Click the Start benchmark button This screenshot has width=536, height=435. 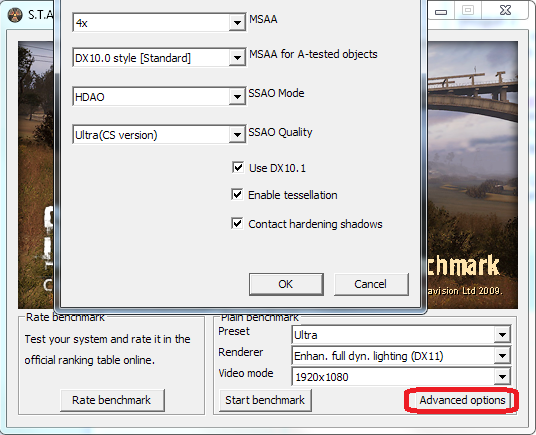pos(265,400)
